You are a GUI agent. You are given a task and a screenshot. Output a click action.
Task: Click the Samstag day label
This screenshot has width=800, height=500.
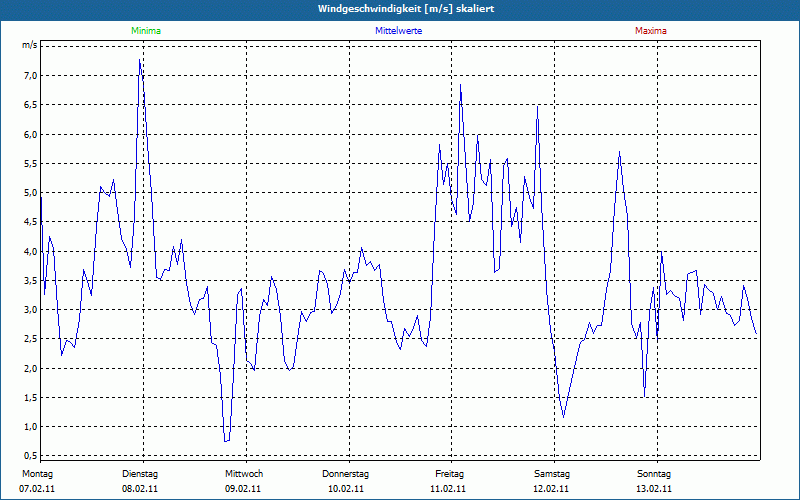(552, 474)
